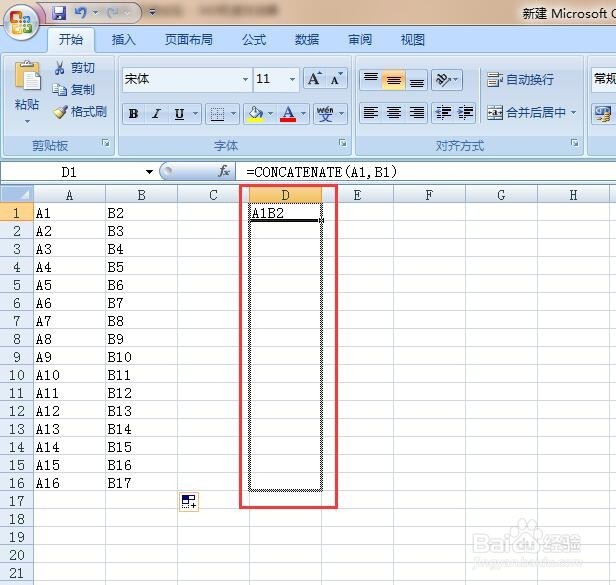The height and width of the screenshot is (585, 616).
Task: Align text right
Action: pos(416,113)
